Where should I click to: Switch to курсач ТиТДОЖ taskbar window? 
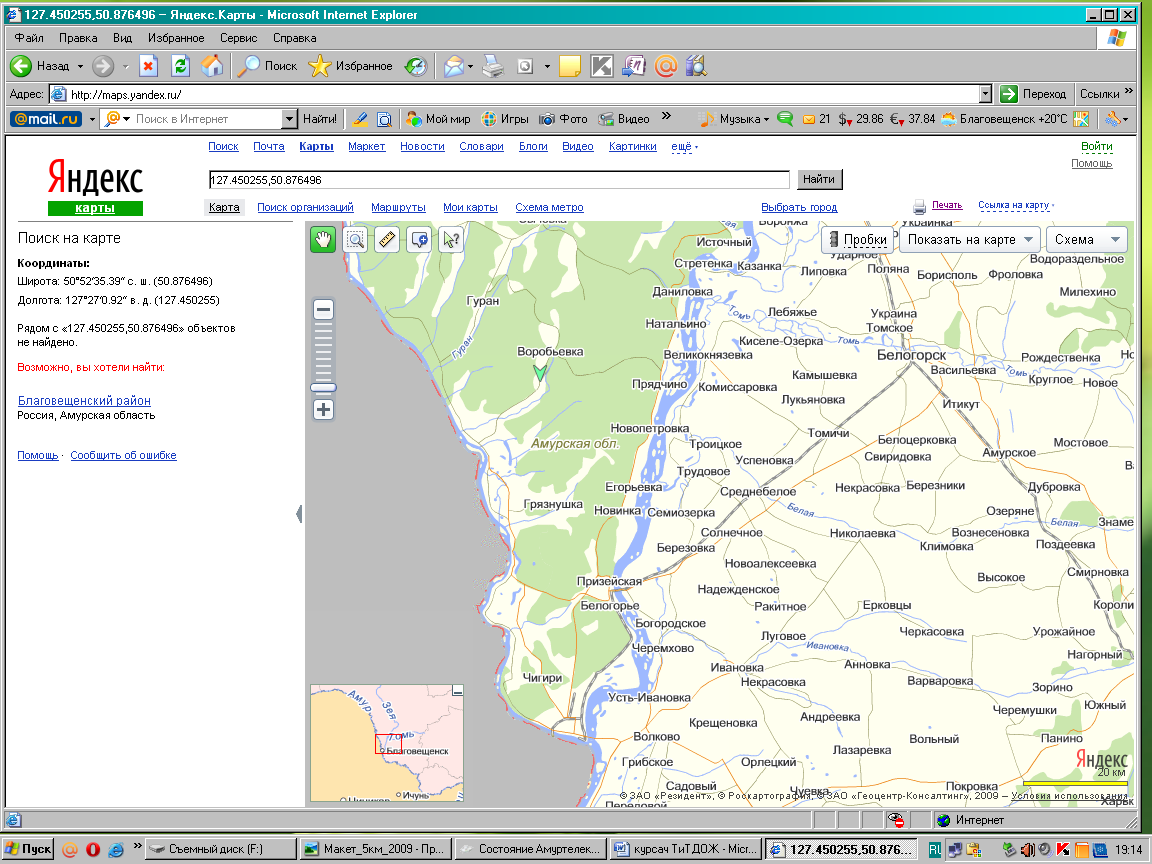point(685,849)
